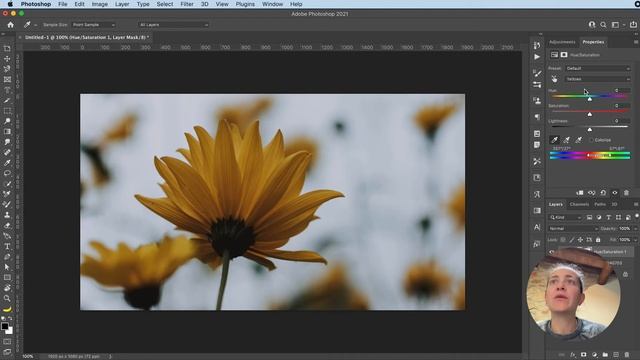Click the Saturation slider handle

point(590,114)
